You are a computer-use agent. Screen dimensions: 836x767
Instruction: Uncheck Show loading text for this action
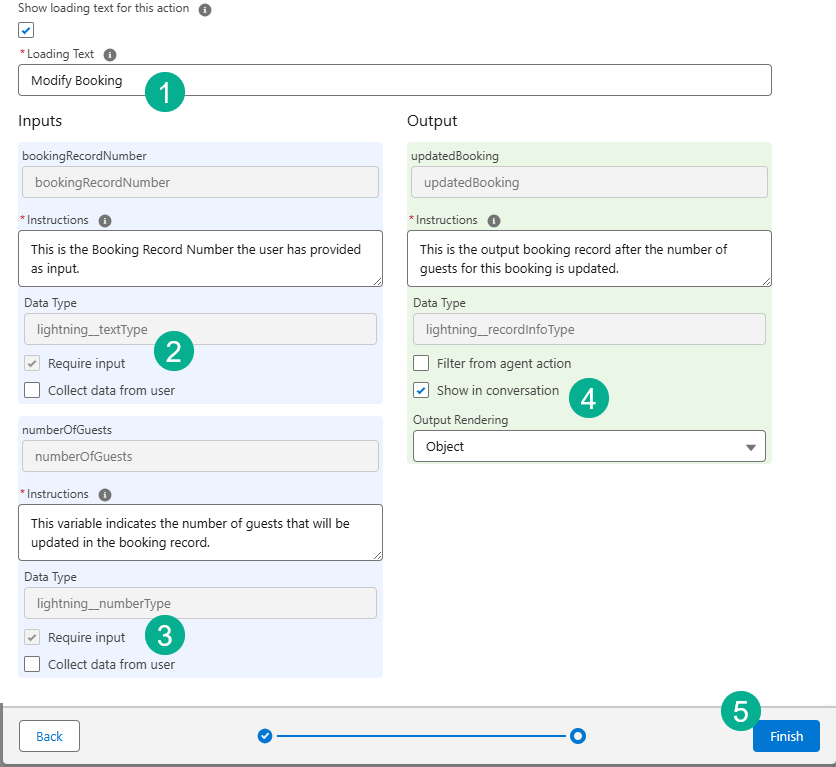[26, 30]
